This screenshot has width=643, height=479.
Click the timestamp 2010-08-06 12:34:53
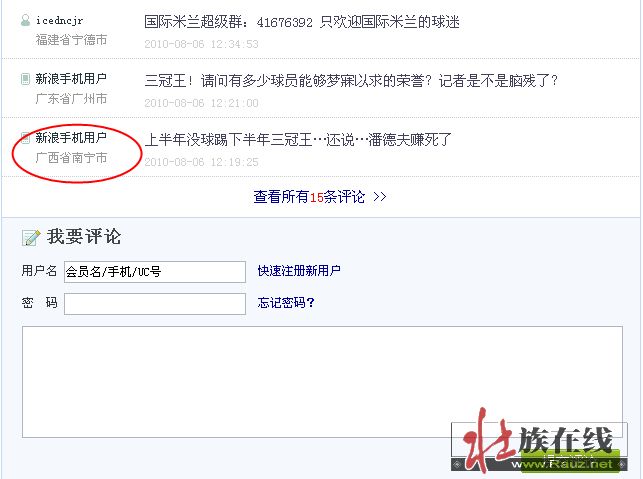point(201,44)
